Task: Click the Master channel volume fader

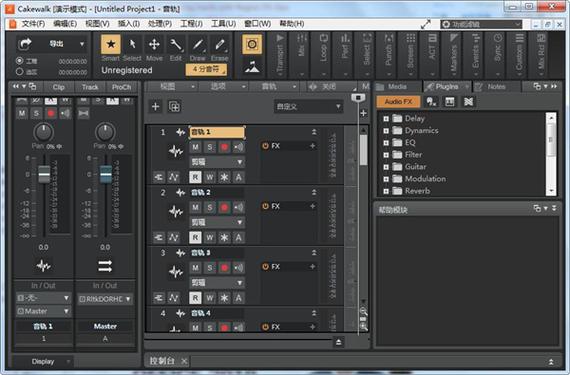Action: click(x=106, y=175)
